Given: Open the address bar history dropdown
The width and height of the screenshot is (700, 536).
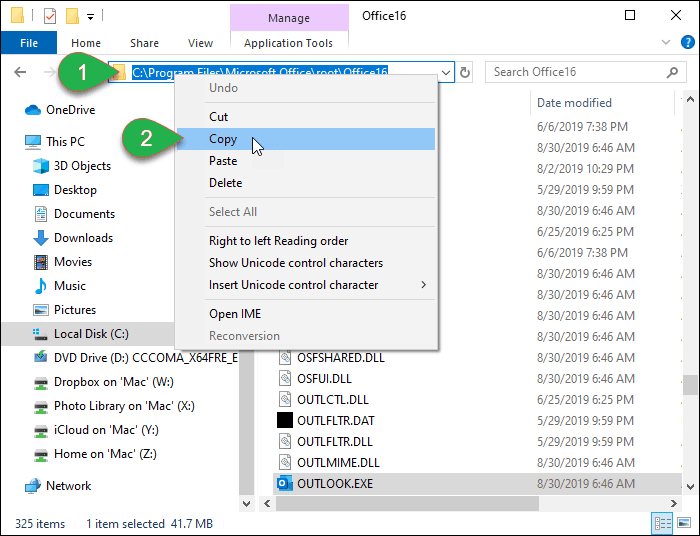Looking at the screenshot, I should coord(446,72).
